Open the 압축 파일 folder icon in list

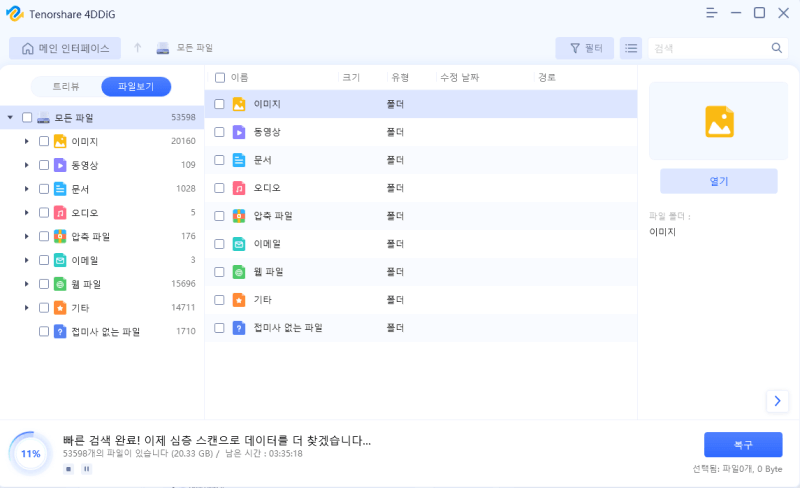click(x=239, y=215)
